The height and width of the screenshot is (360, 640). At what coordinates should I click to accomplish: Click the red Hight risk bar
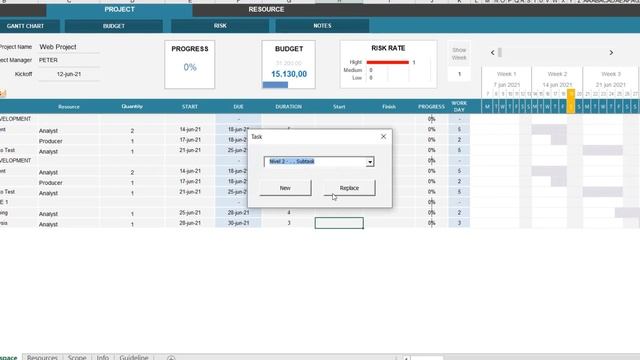tap(388, 62)
